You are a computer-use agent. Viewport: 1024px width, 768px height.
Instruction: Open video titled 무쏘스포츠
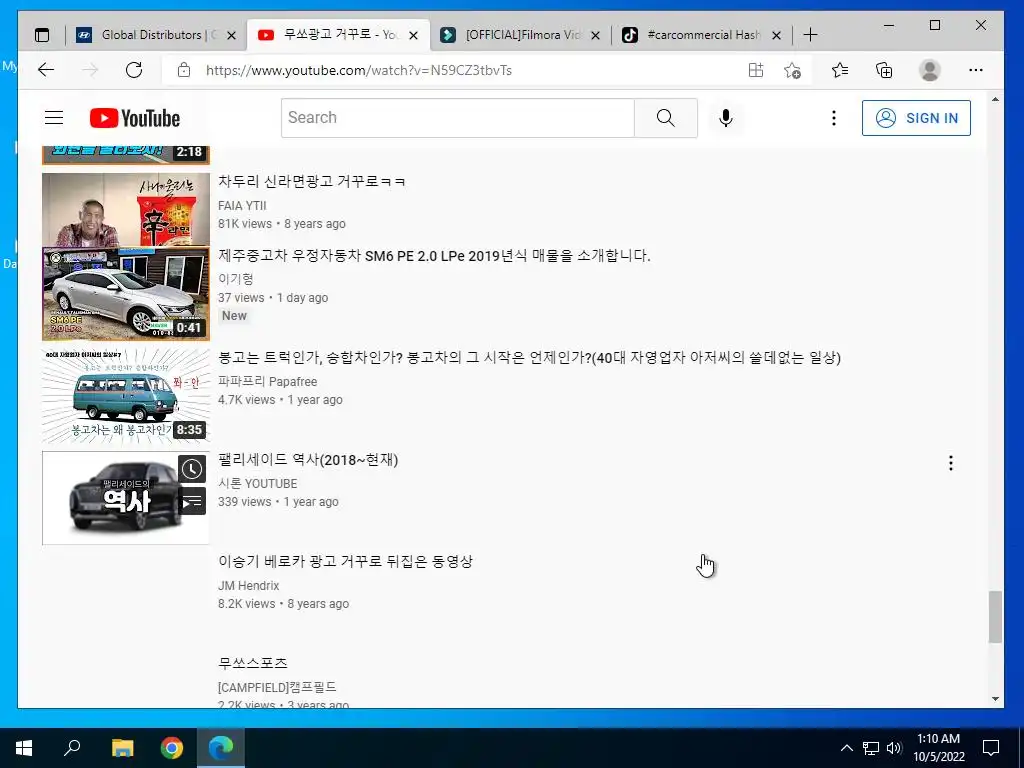point(253,664)
